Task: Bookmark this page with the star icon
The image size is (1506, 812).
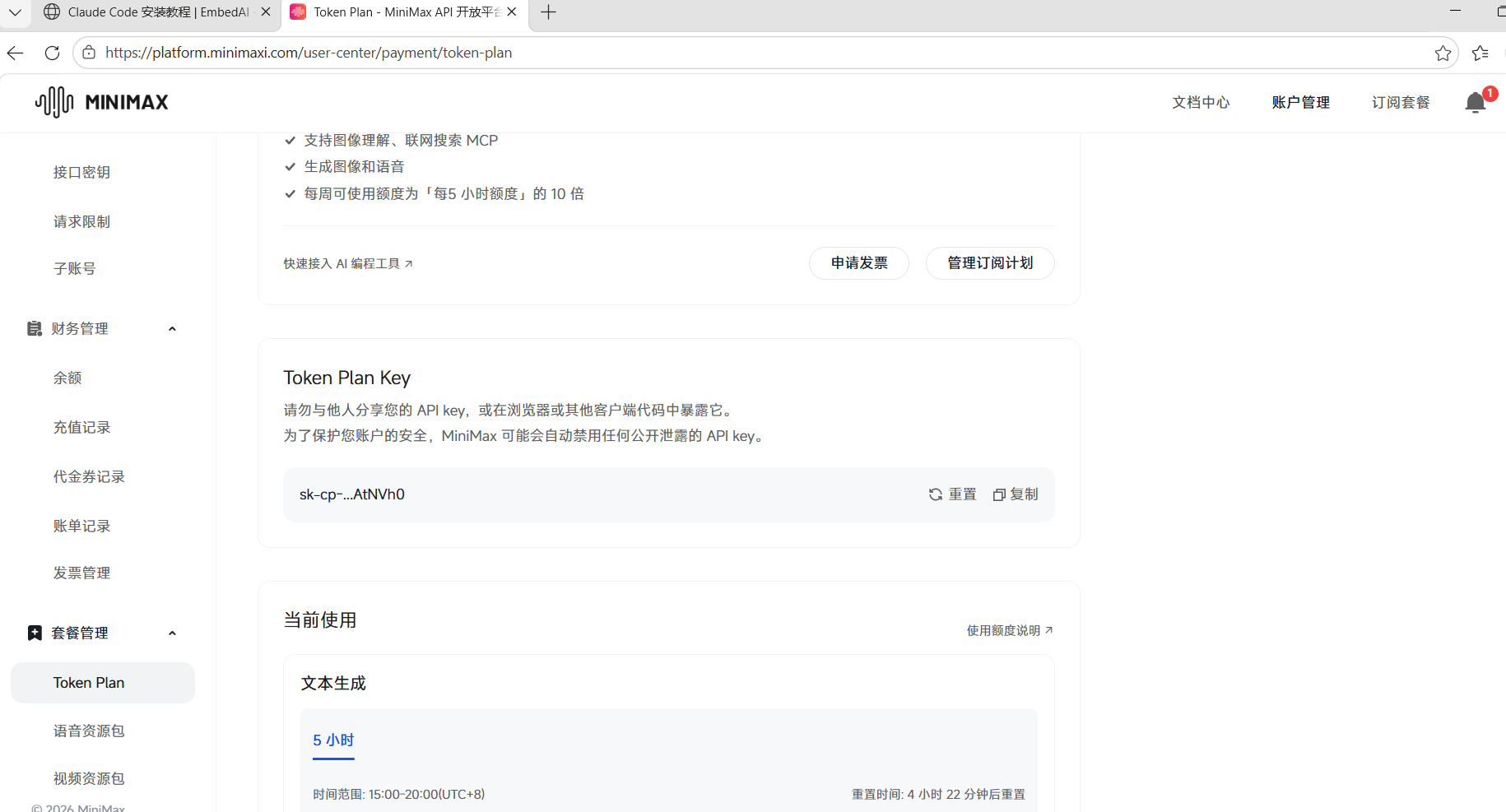Action: [x=1443, y=53]
